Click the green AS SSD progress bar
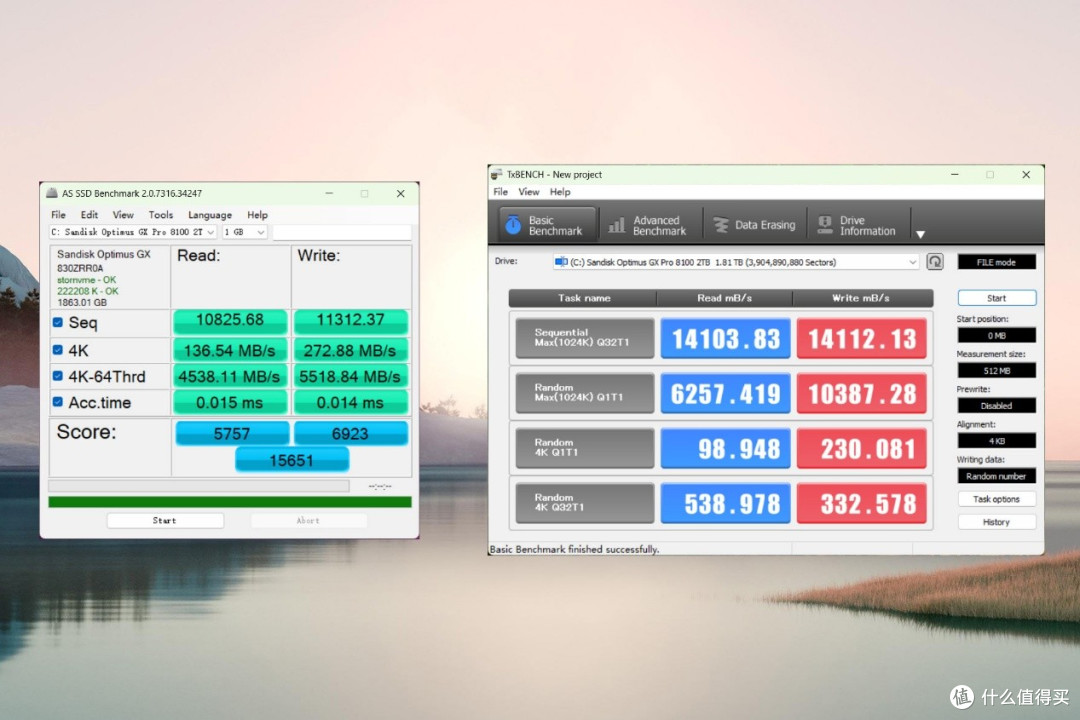 (x=230, y=502)
